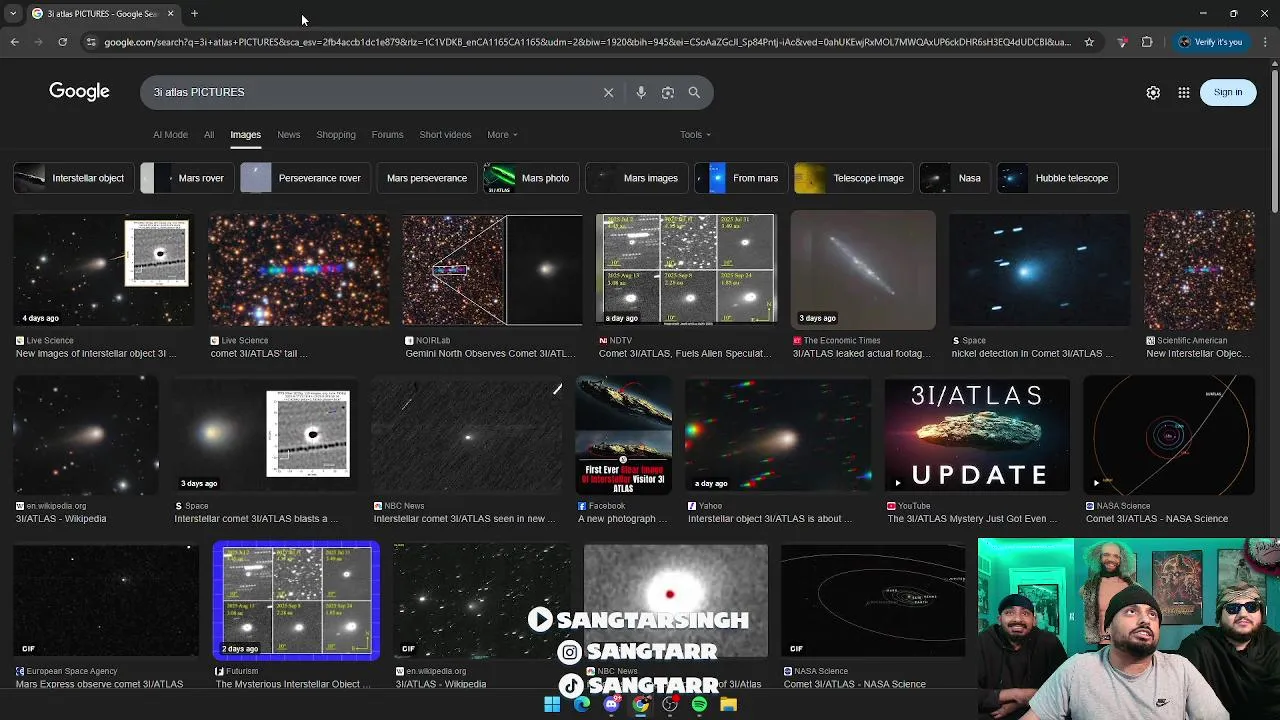Open the NOIRLab Gemini North image
The height and width of the screenshot is (720, 1280).
point(492,270)
